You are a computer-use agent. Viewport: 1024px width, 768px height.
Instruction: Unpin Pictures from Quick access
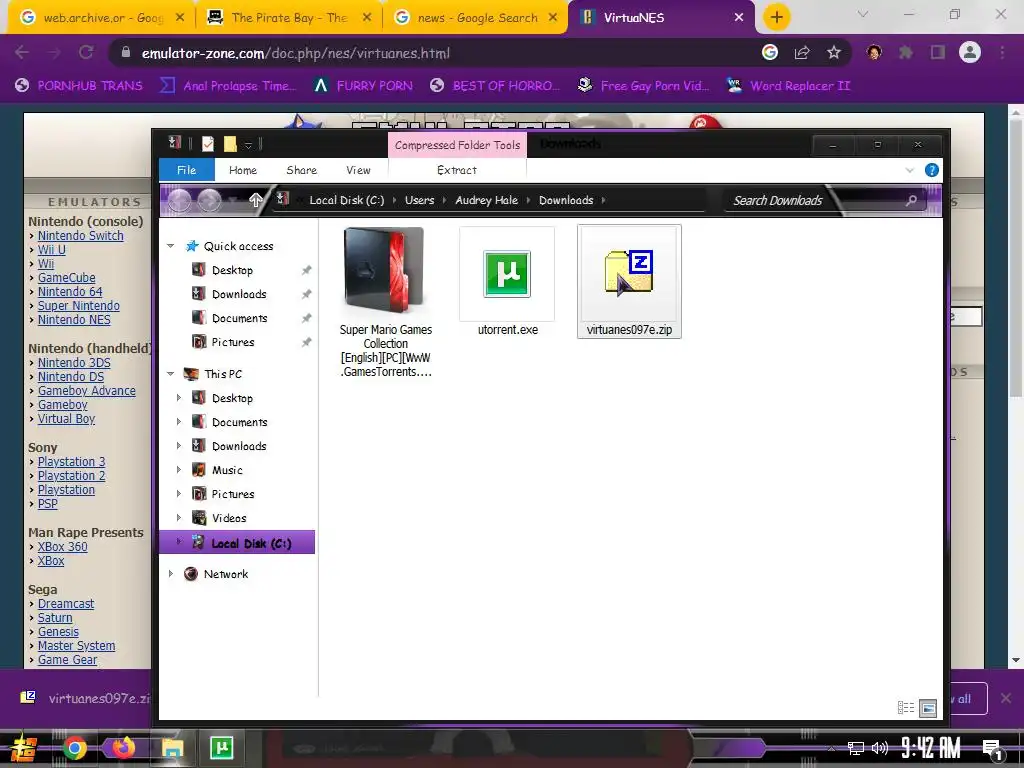(x=306, y=342)
